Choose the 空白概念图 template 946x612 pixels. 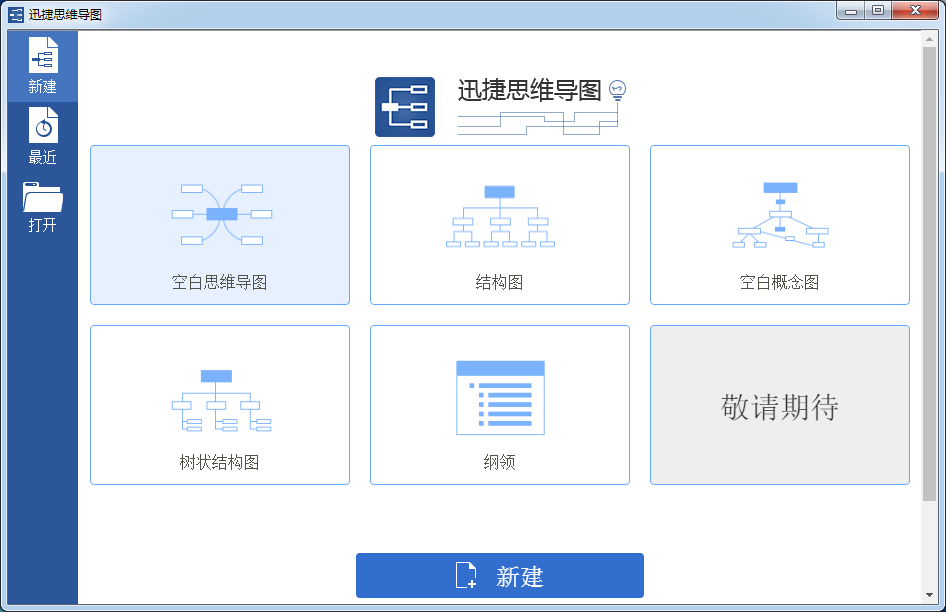click(779, 224)
